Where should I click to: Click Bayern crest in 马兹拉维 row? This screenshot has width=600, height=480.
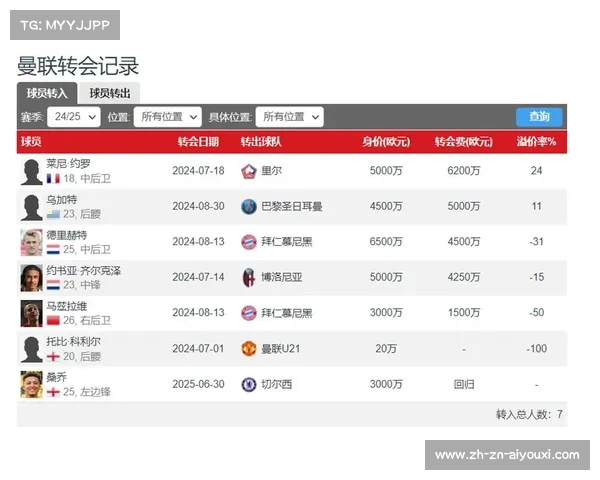(x=249, y=313)
